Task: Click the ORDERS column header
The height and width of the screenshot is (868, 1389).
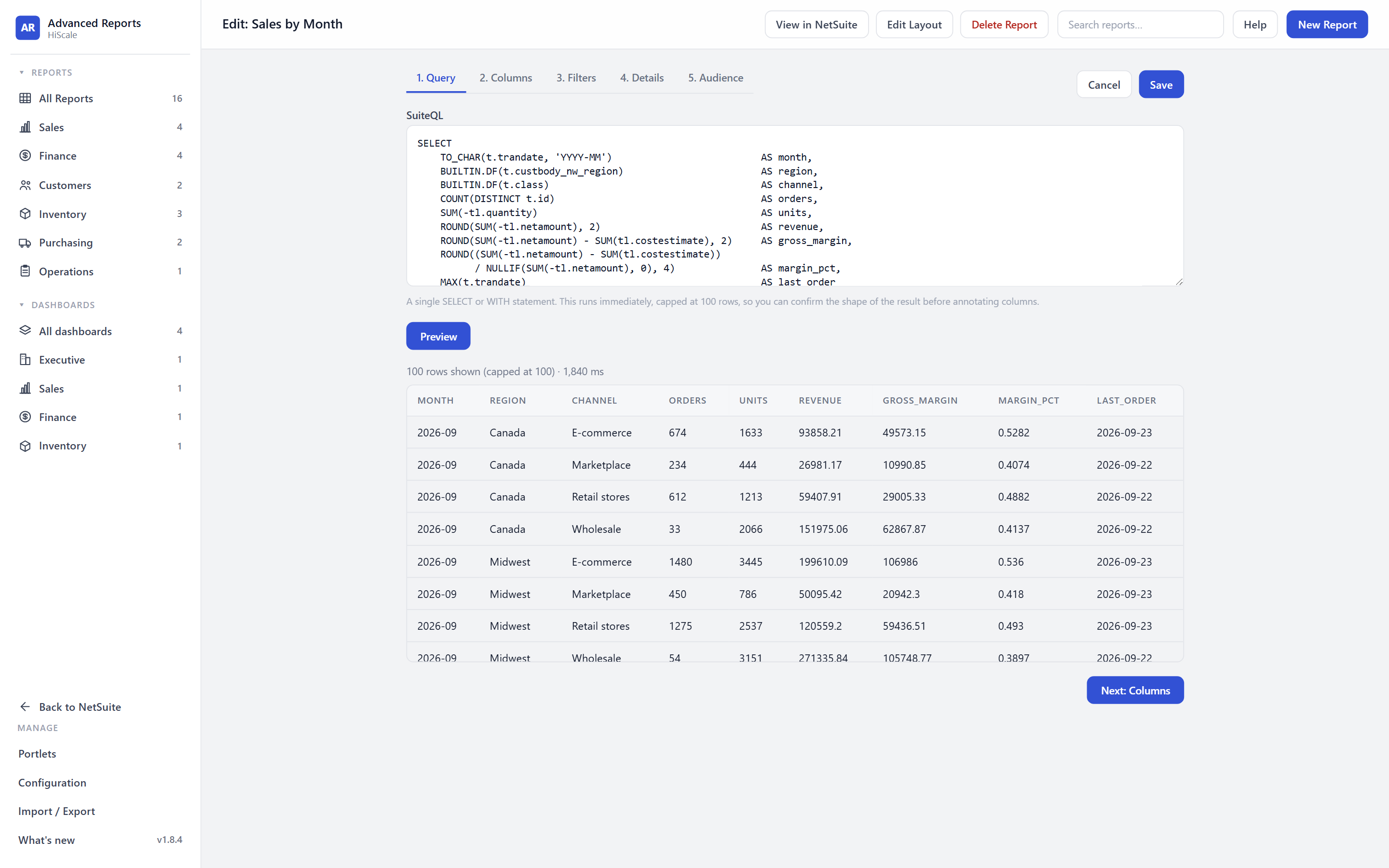Action: 687,400
